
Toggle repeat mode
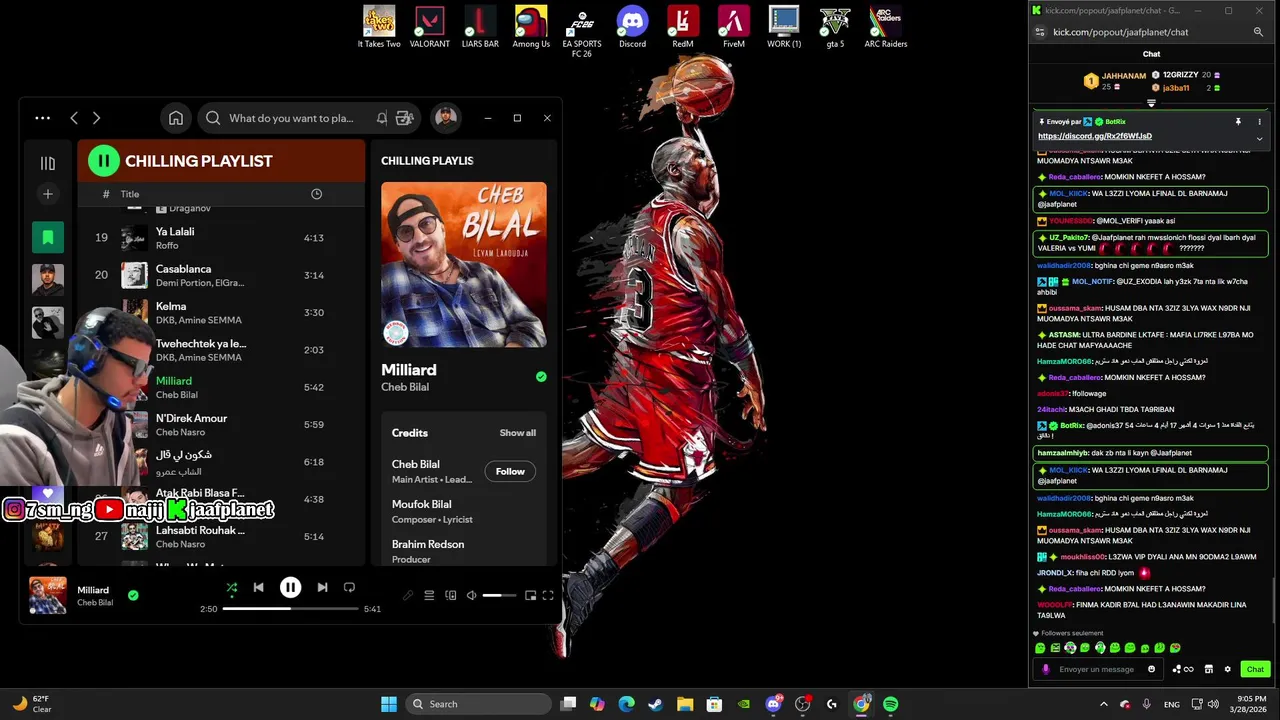pos(349,587)
